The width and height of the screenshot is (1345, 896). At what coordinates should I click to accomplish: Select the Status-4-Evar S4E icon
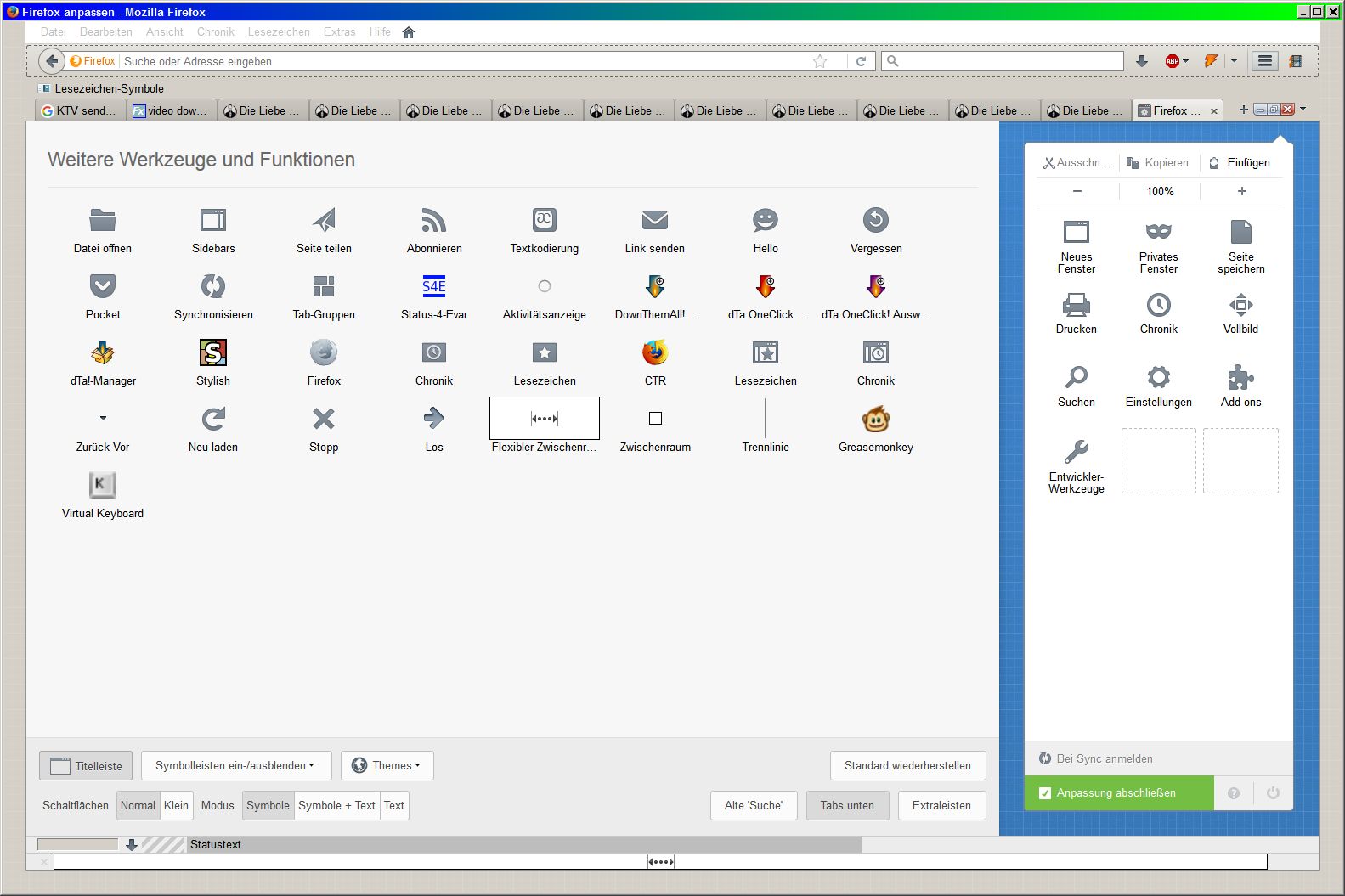point(434,286)
